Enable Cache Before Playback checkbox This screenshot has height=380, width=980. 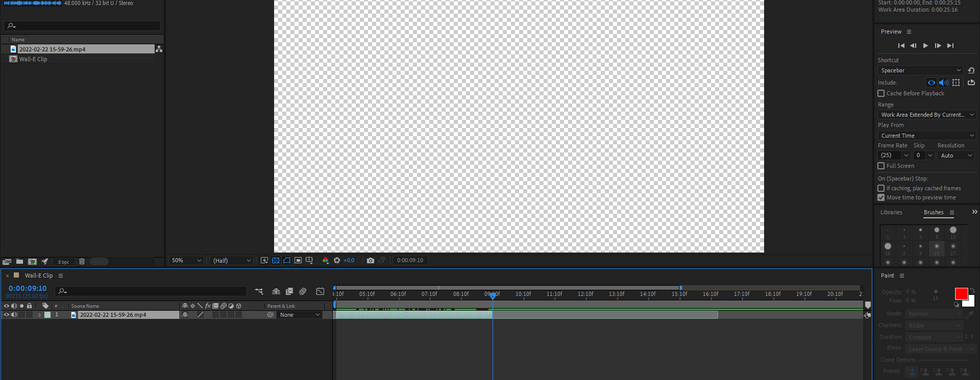point(881,93)
